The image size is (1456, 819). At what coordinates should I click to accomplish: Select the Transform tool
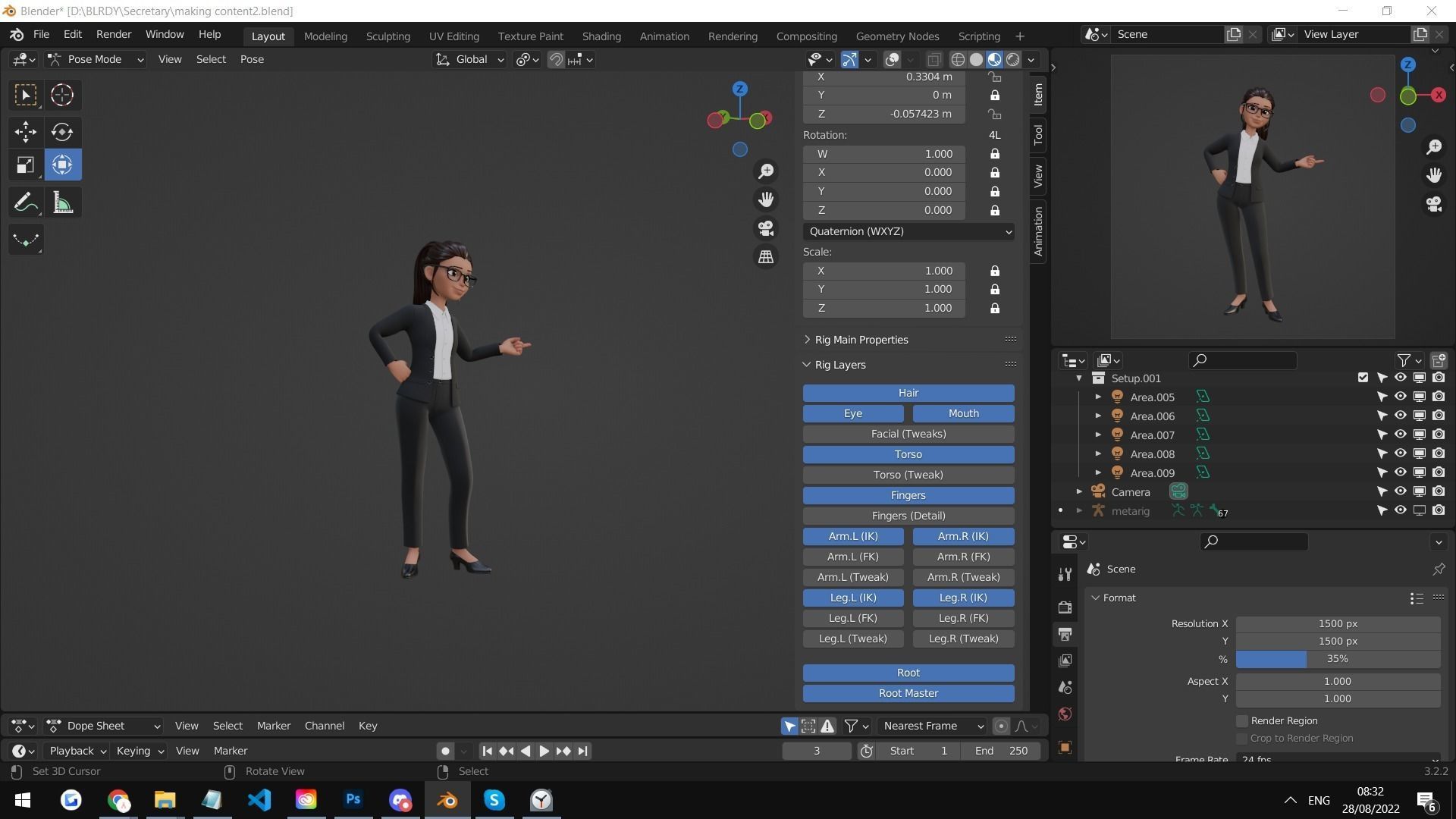pos(62,165)
